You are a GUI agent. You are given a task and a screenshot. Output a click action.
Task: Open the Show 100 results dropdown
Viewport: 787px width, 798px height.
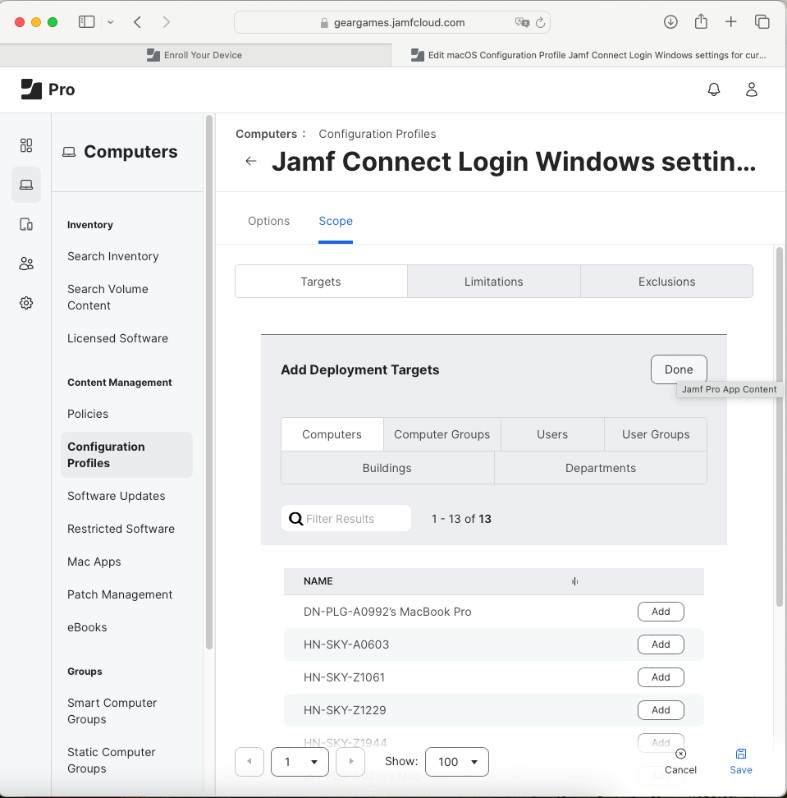[x=457, y=762]
